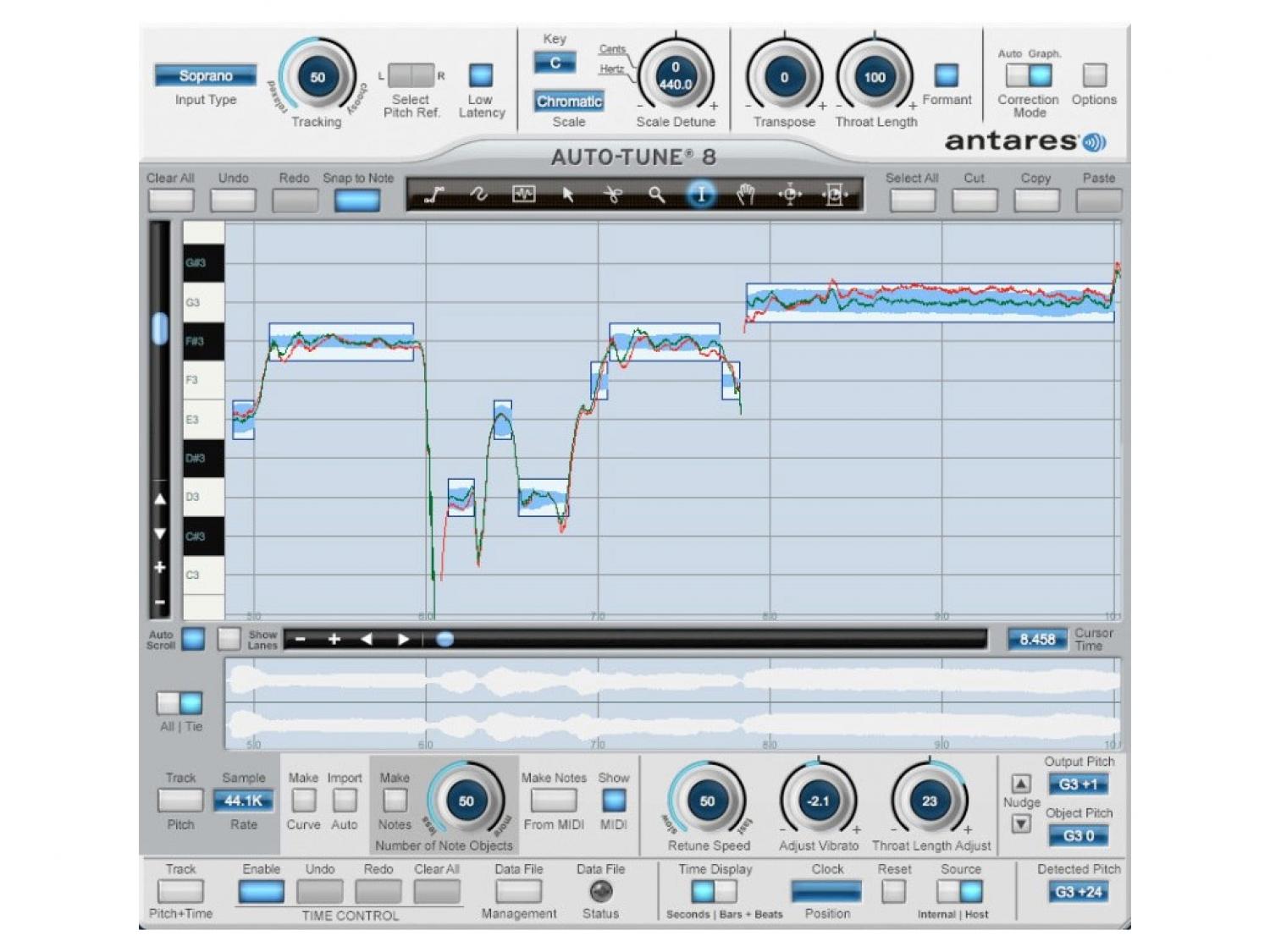The height and width of the screenshot is (952, 1270).
Task: Select the Curve drawing tool
Action: click(x=478, y=195)
